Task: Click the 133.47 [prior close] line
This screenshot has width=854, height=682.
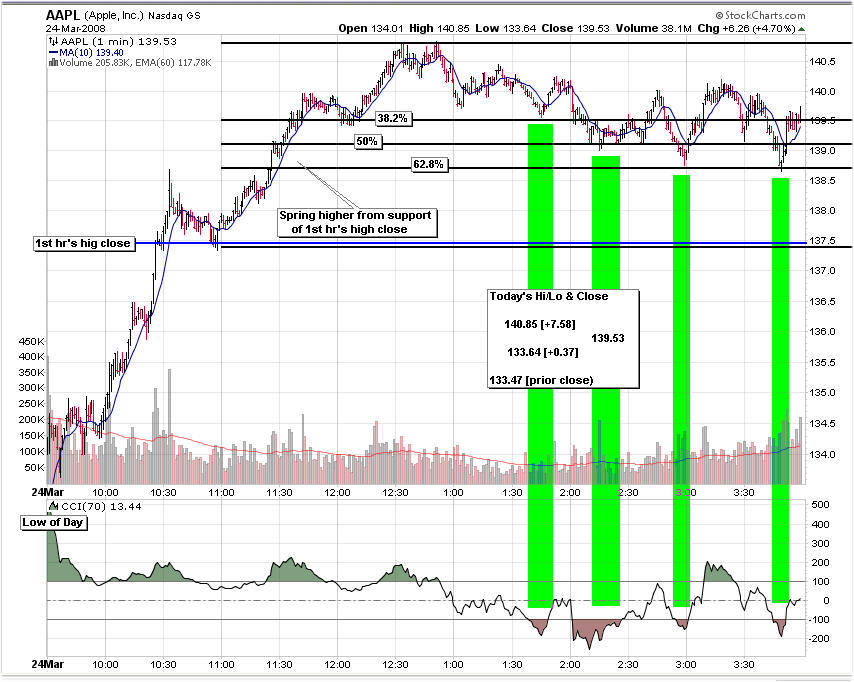Action: coord(541,380)
